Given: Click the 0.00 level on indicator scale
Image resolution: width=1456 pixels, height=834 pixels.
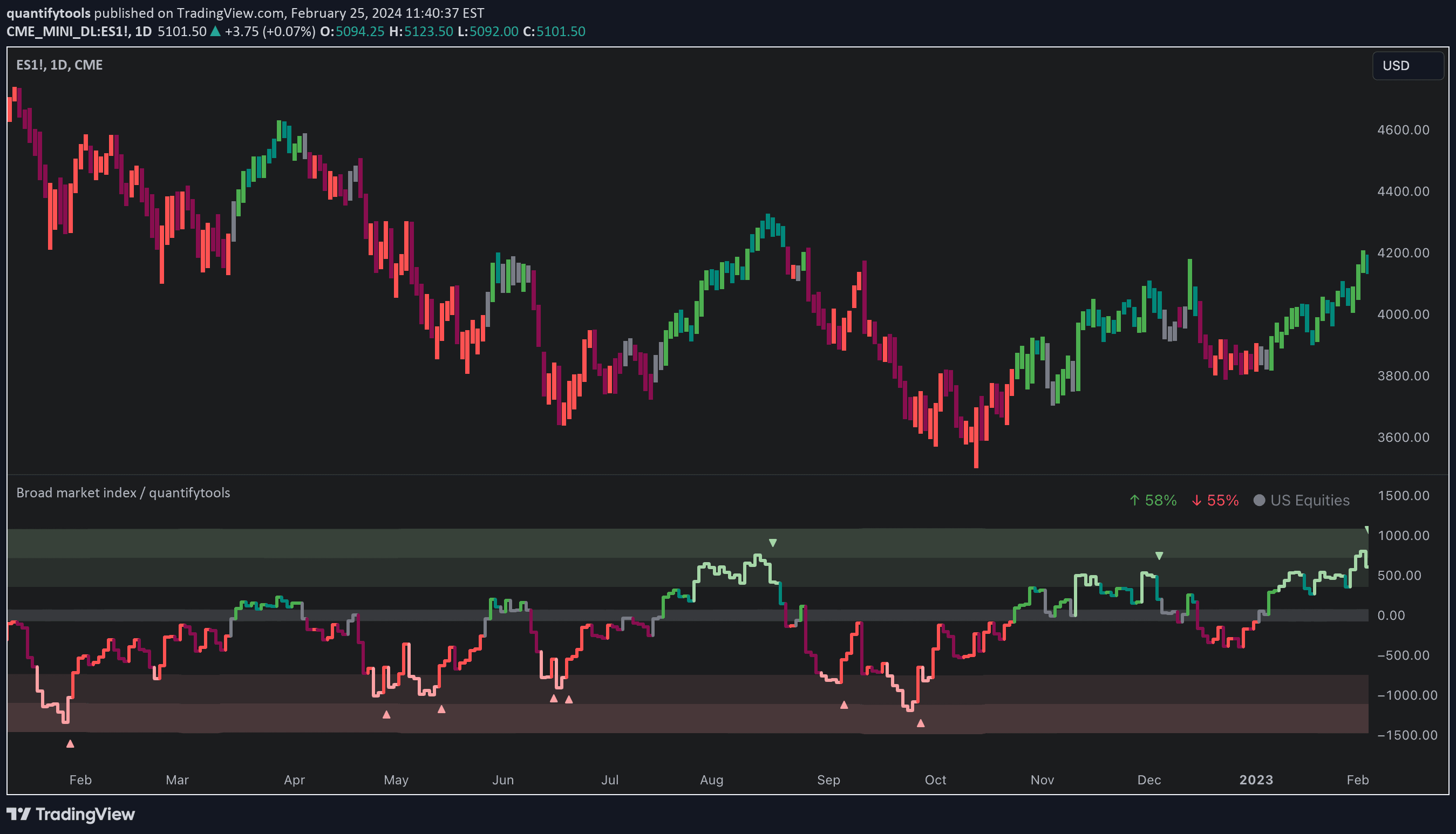Looking at the screenshot, I should 1391,615.
